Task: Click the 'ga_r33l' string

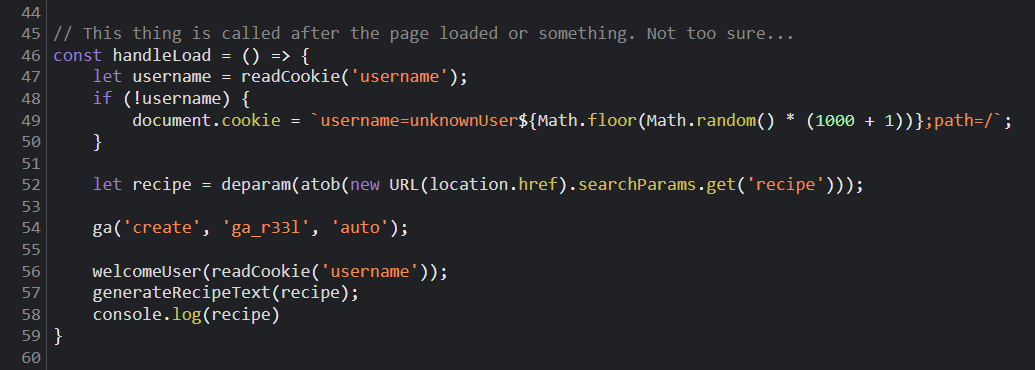Action: pos(265,229)
